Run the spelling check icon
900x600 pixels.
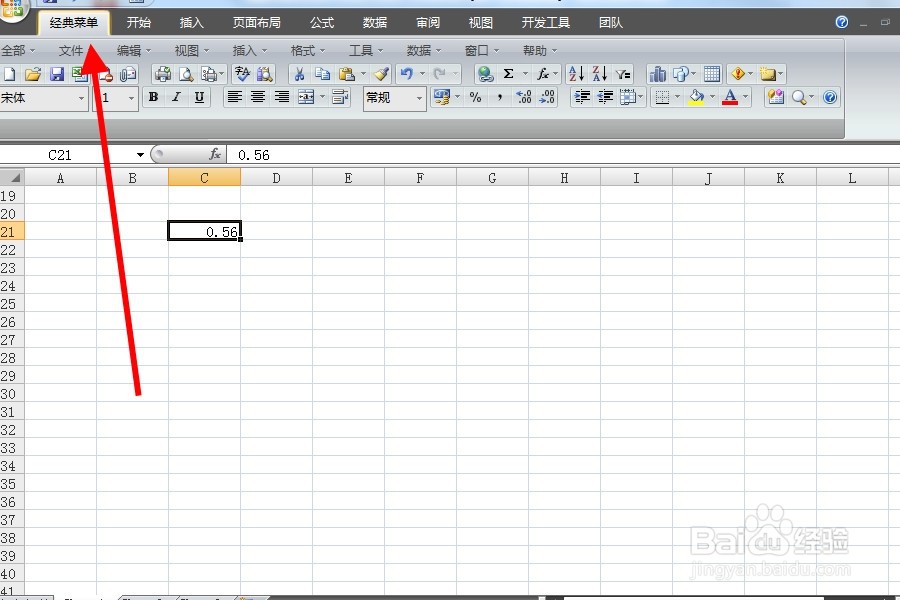pos(242,74)
